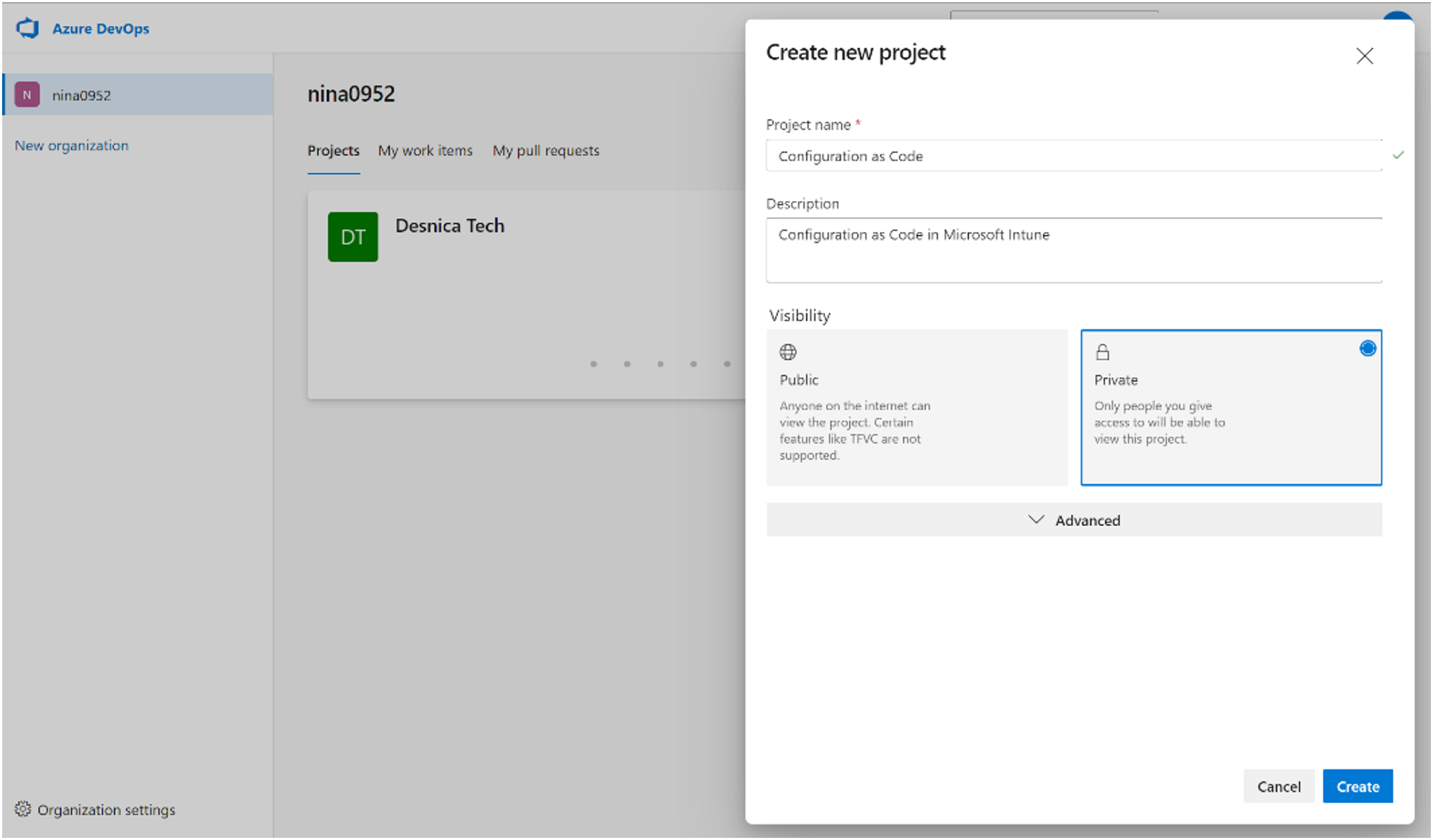The image size is (1433, 840).
Task: Select the Projects tab
Action: pos(333,151)
